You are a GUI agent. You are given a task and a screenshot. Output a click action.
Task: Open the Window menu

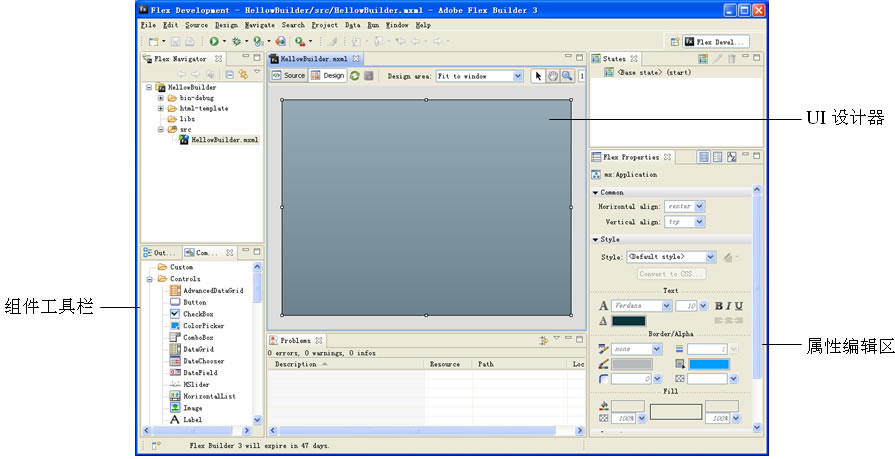point(397,25)
